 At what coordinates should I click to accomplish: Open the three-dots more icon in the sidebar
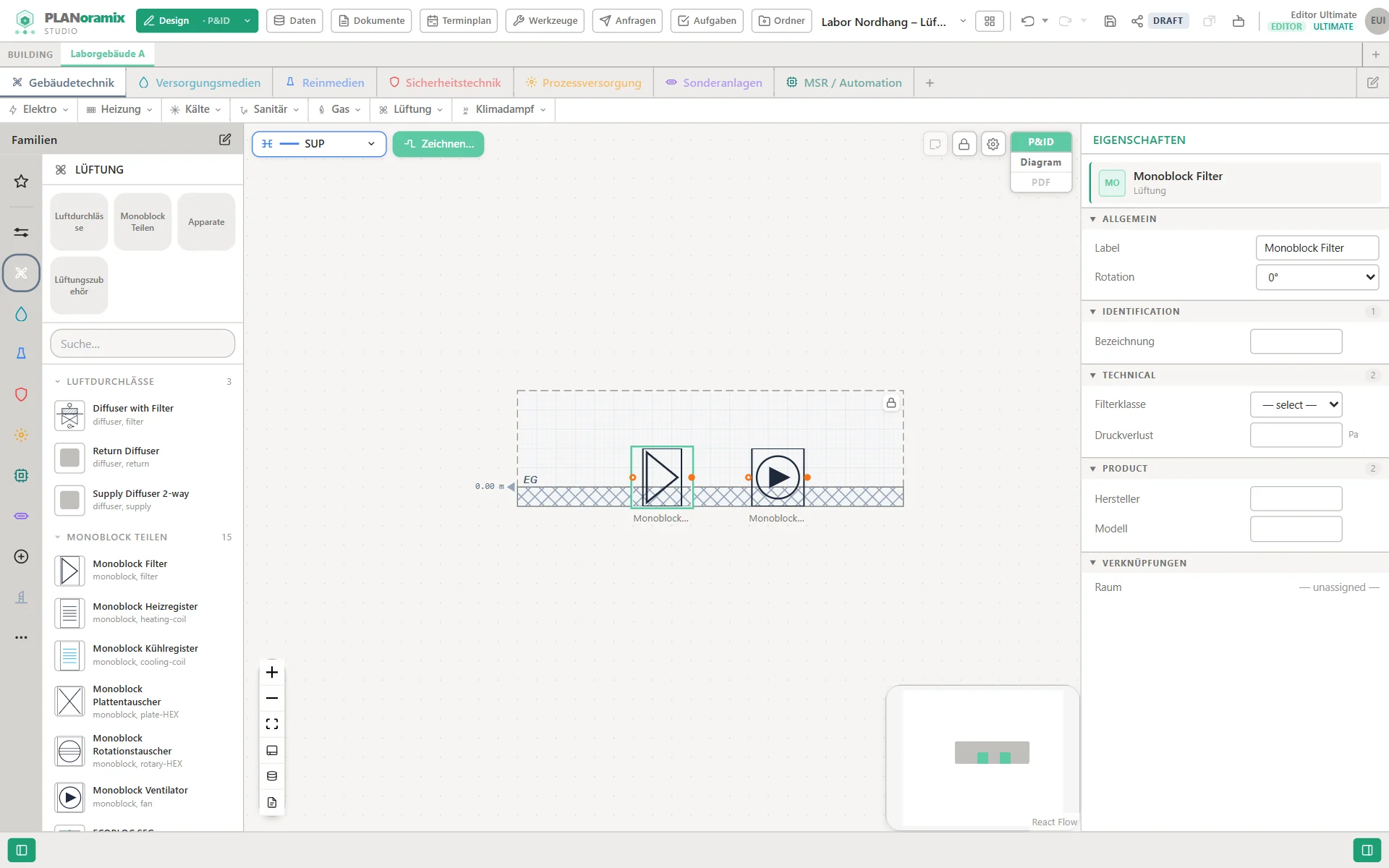coord(21,637)
